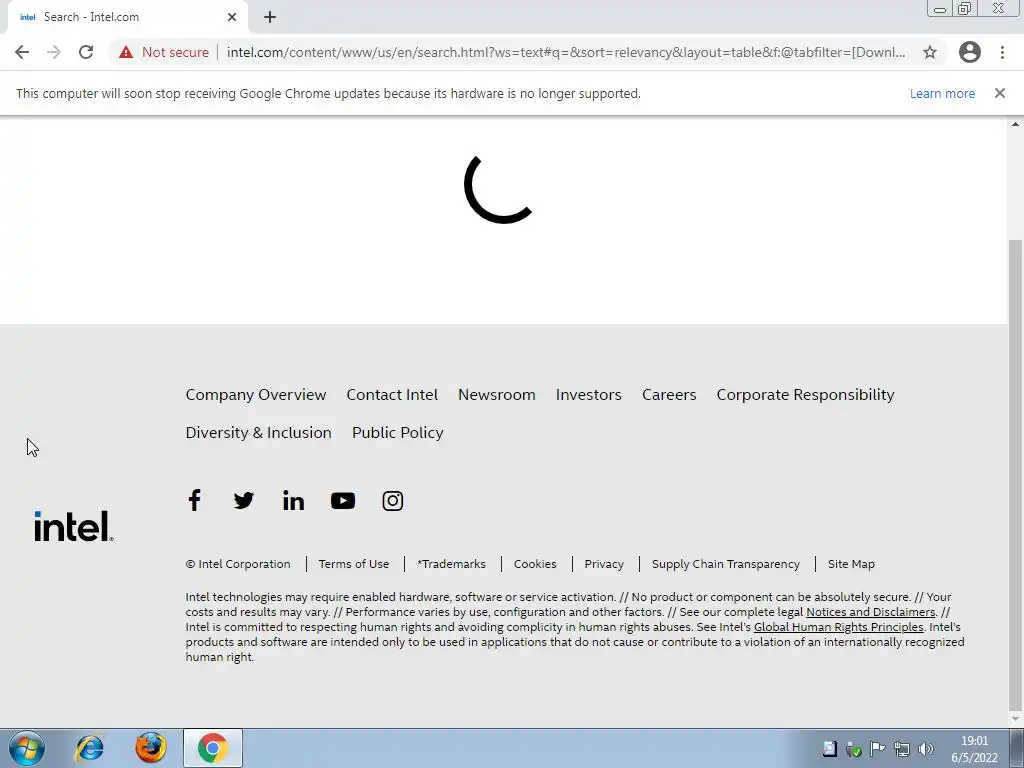1024x768 pixels.
Task: Click the Not secure warning icon
Action: click(x=126, y=52)
